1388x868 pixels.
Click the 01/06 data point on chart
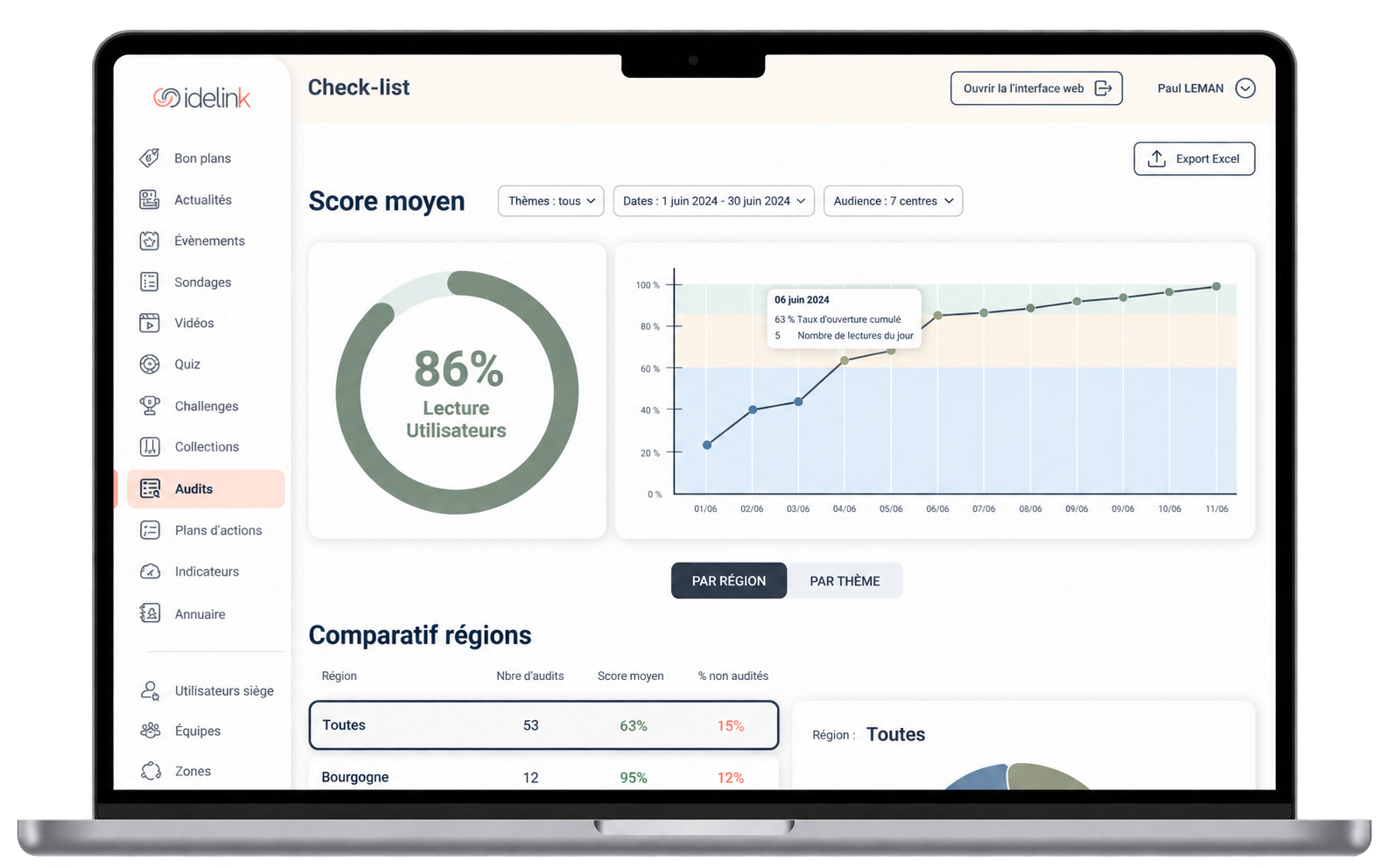click(707, 445)
